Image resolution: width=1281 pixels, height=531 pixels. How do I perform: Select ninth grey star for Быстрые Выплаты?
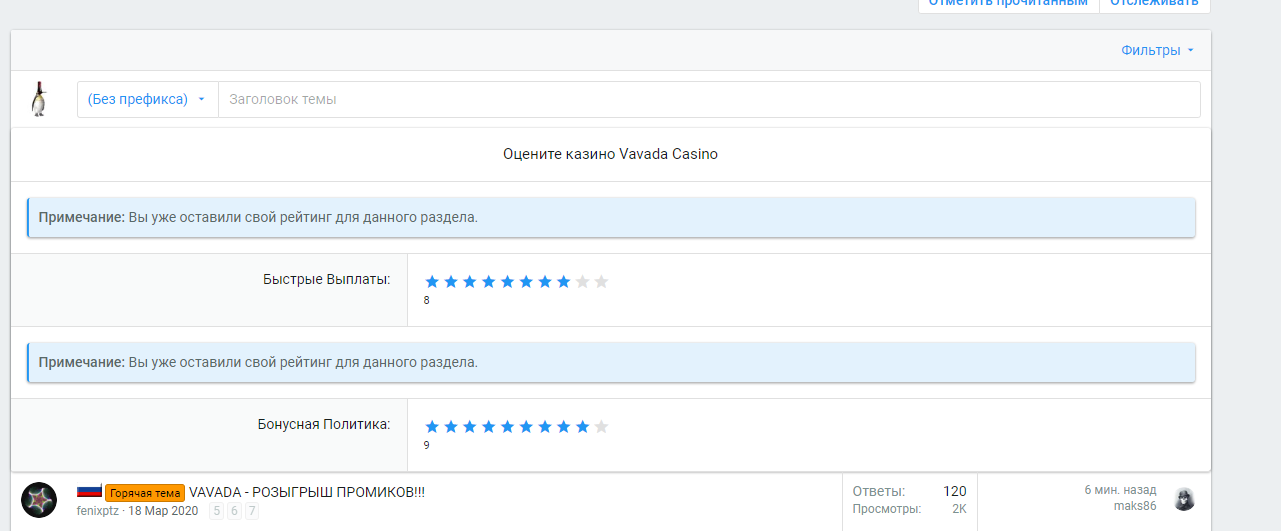582,282
